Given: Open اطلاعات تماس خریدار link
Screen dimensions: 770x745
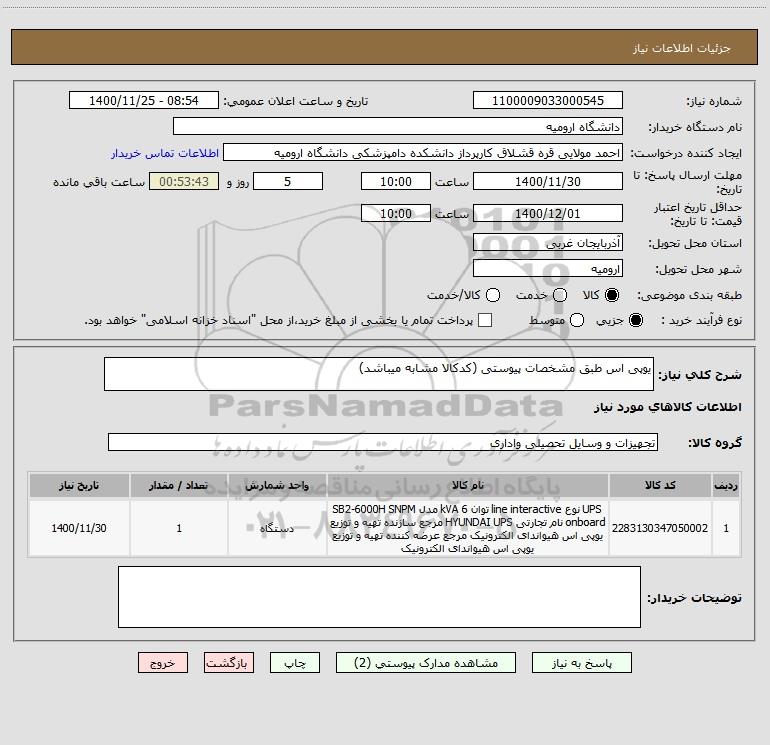Looking at the screenshot, I should click(x=165, y=153).
